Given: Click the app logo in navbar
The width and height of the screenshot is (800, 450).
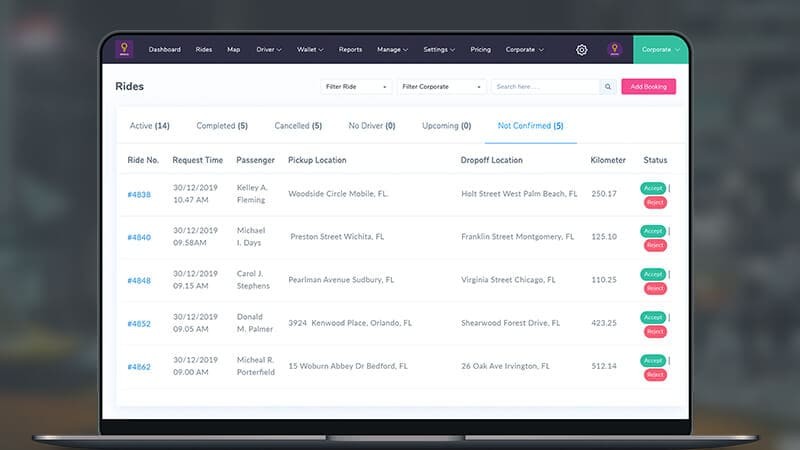Looking at the screenshot, I should point(125,49).
